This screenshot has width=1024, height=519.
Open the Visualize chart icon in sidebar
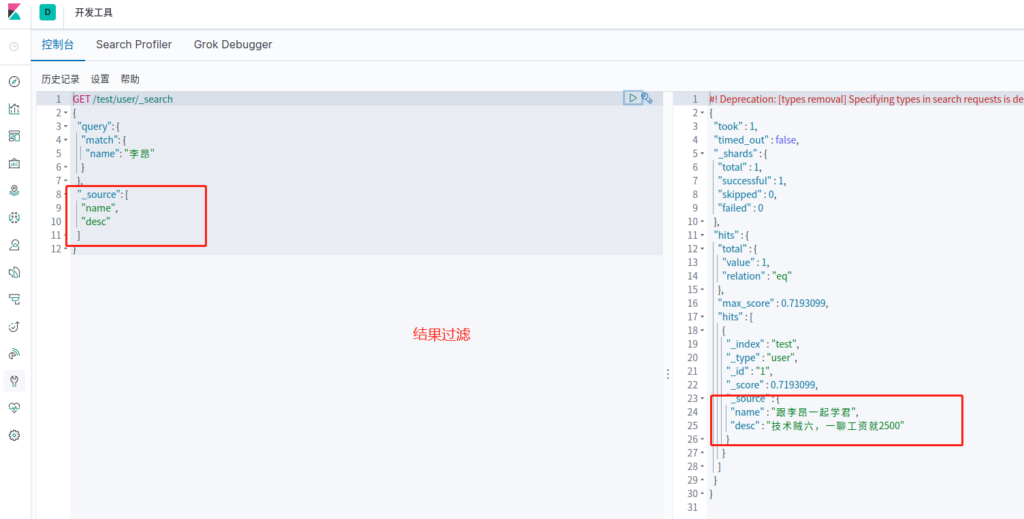[14, 109]
